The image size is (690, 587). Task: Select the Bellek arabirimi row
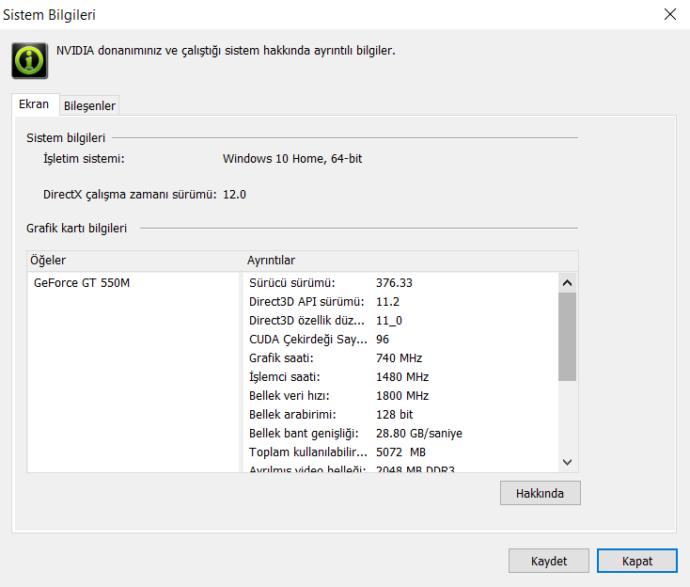pyautogui.click(x=400, y=415)
